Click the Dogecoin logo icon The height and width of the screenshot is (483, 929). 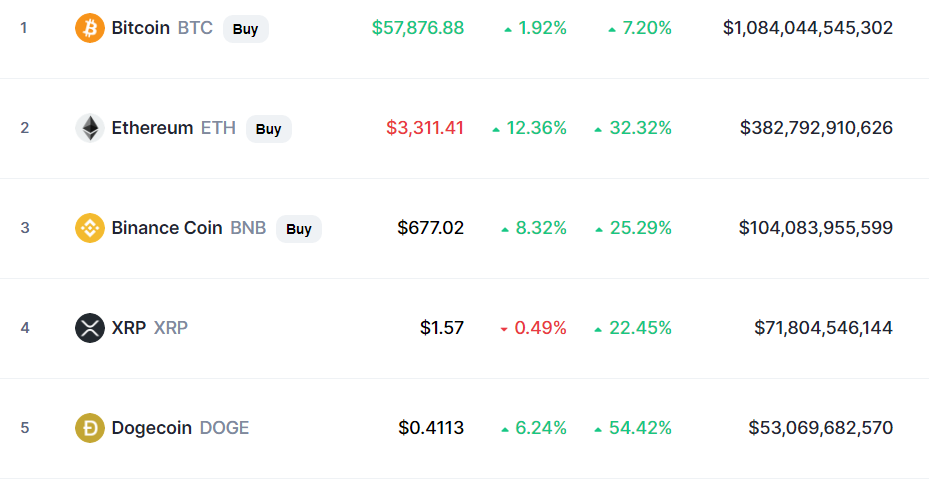[90, 428]
